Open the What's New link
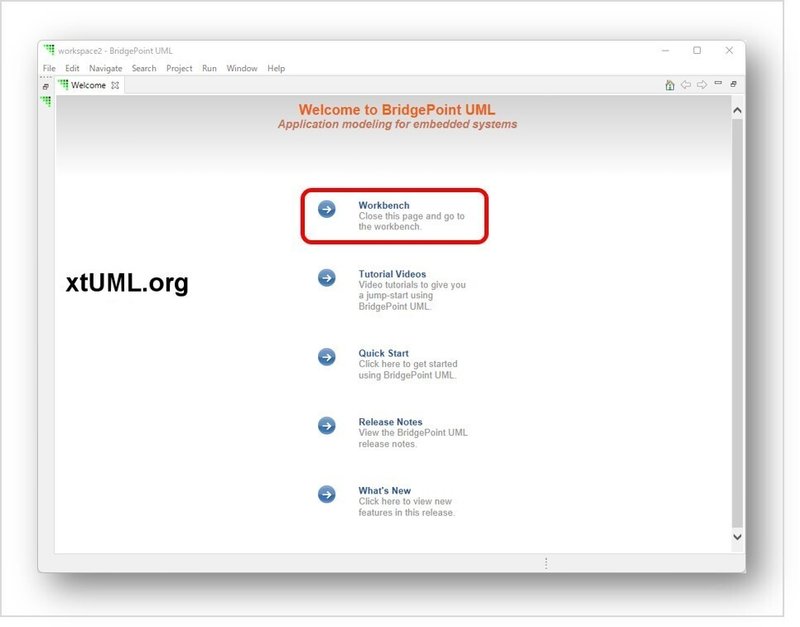The image size is (800, 627). point(384,490)
